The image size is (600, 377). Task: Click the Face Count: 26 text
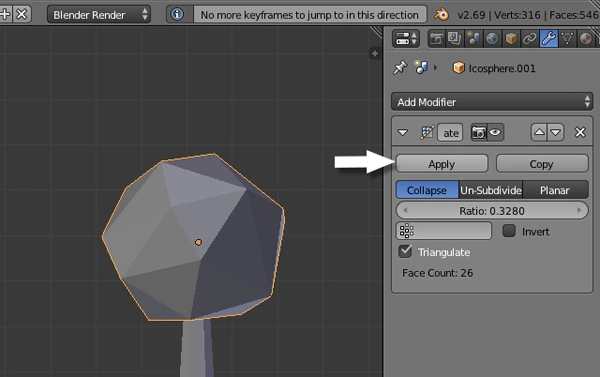click(x=437, y=273)
